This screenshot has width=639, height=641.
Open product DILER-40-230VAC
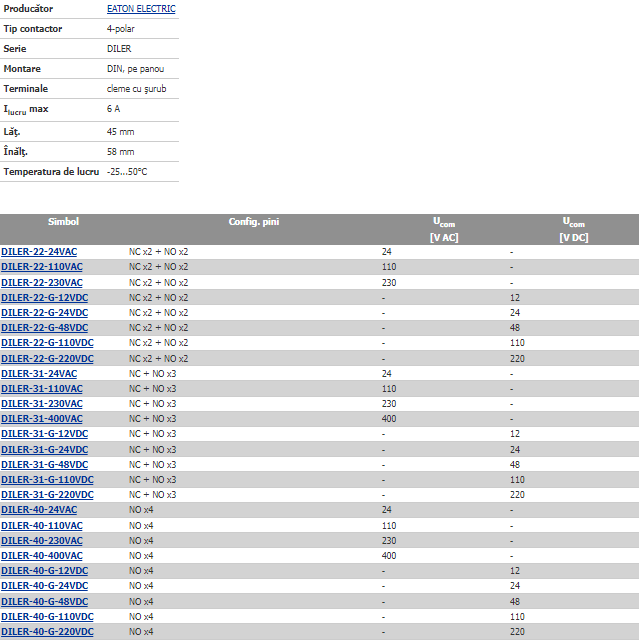(x=42, y=541)
